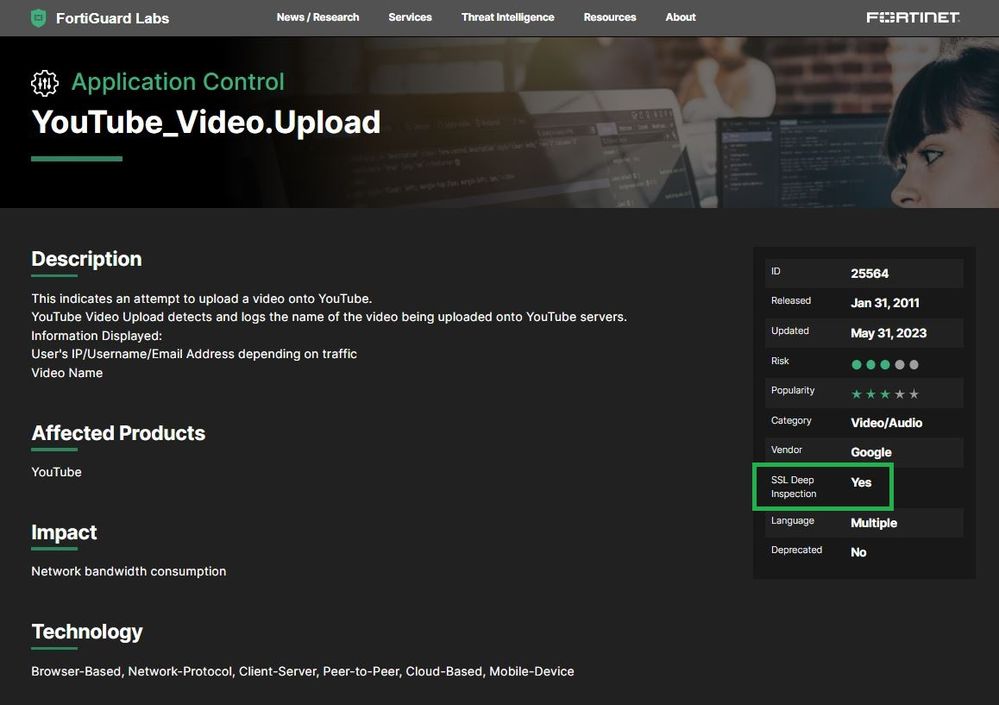Click the YouTube_Video.Upload page title

point(206,122)
